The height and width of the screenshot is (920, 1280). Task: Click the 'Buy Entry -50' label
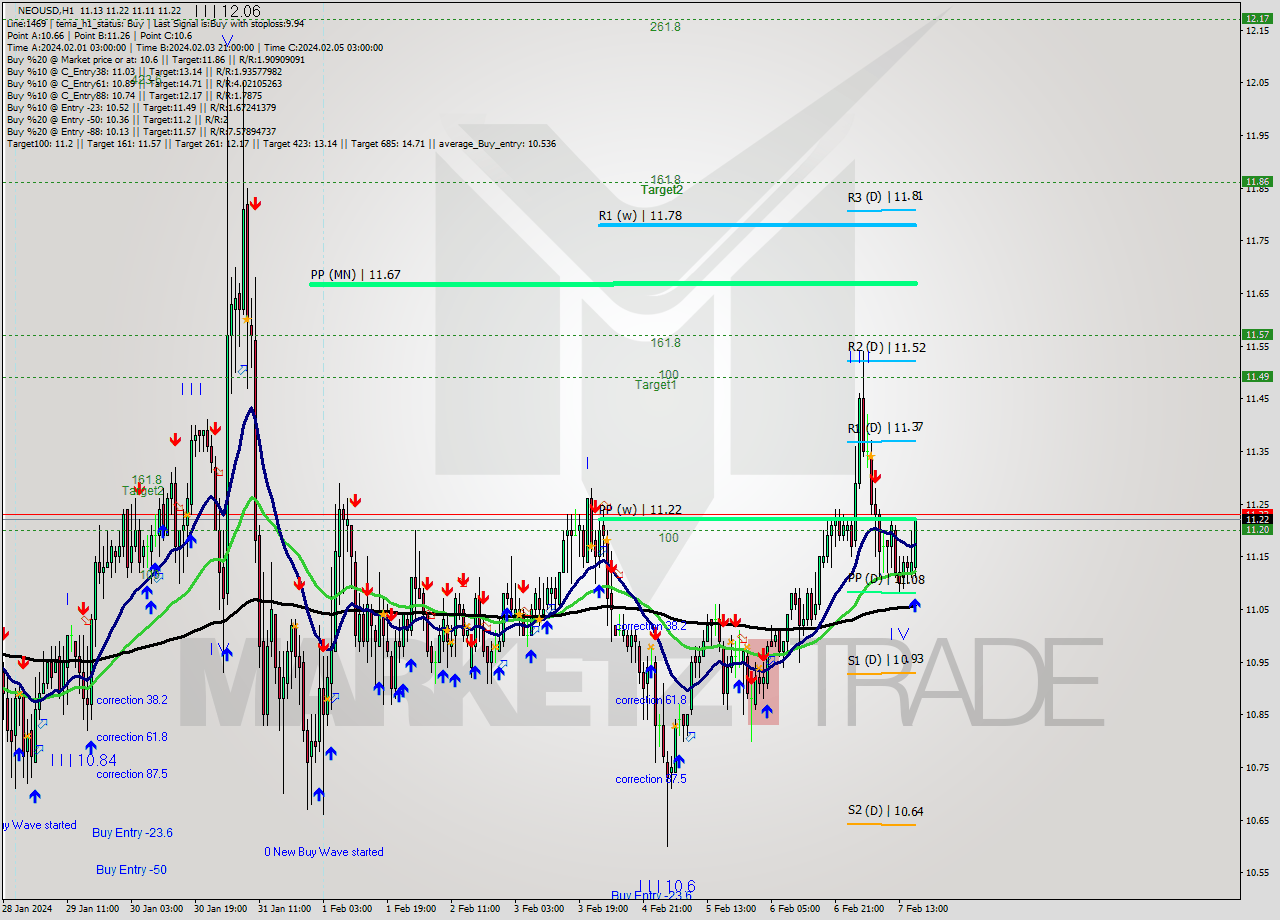point(131,870)
